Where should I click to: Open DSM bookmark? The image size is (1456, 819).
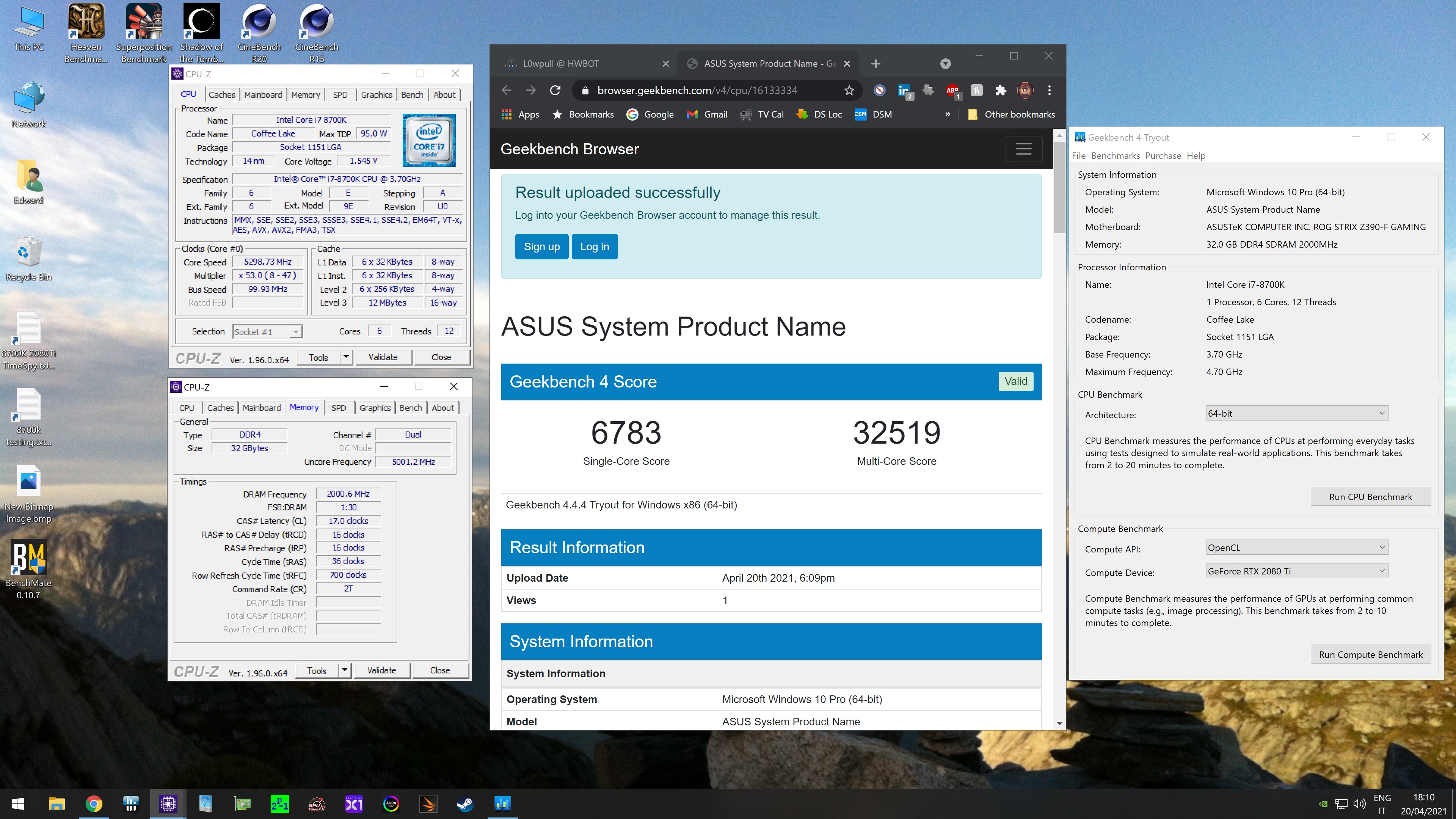click(x=873, y=114)
